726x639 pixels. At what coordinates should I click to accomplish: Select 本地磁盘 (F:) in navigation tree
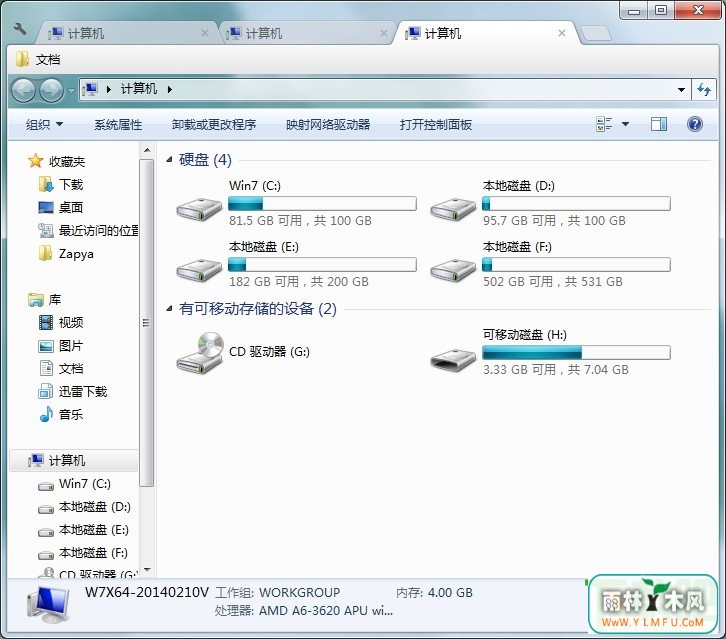pos(83,553)
